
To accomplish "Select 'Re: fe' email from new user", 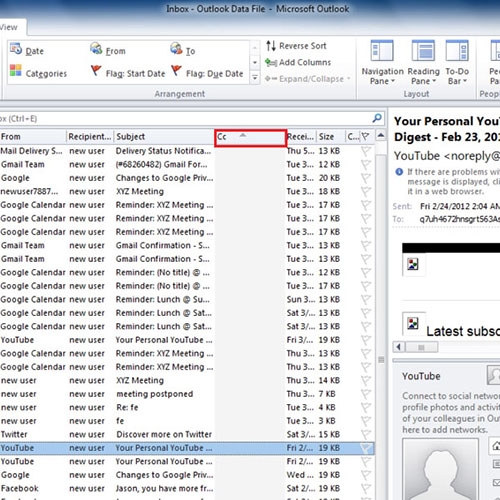I will click(x=187, y=407).
